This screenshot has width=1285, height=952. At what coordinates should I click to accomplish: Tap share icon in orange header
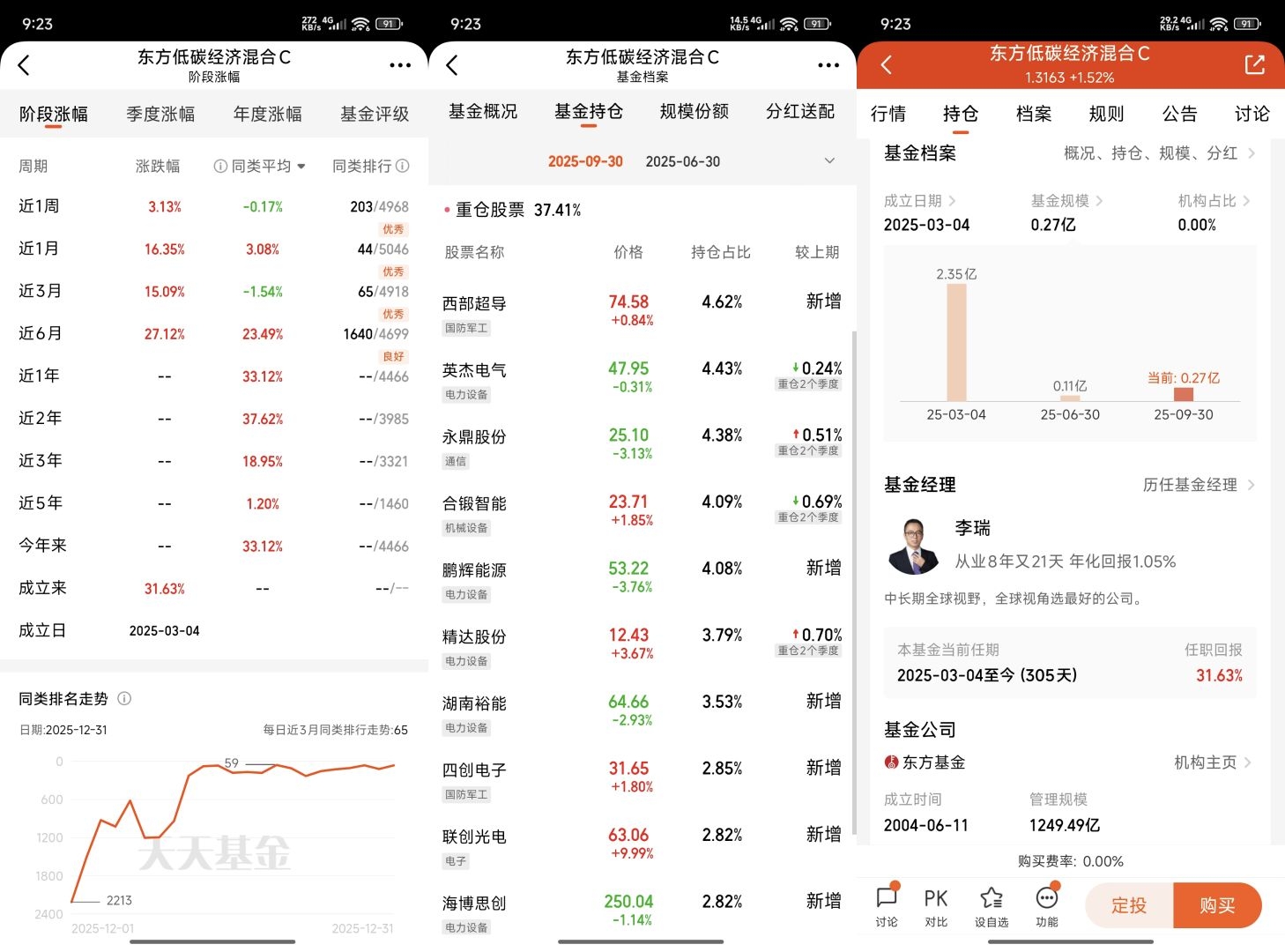click(x=1254, y=64)
